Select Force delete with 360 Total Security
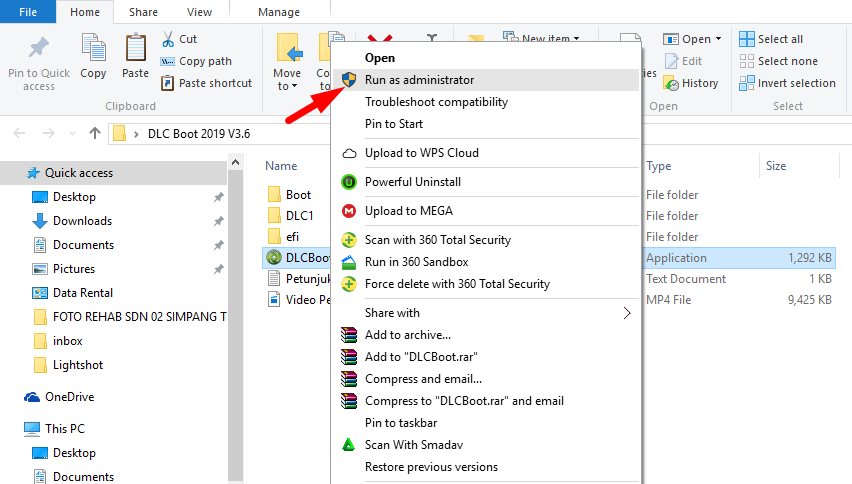 pyautogui.click(x=485, y=284)
